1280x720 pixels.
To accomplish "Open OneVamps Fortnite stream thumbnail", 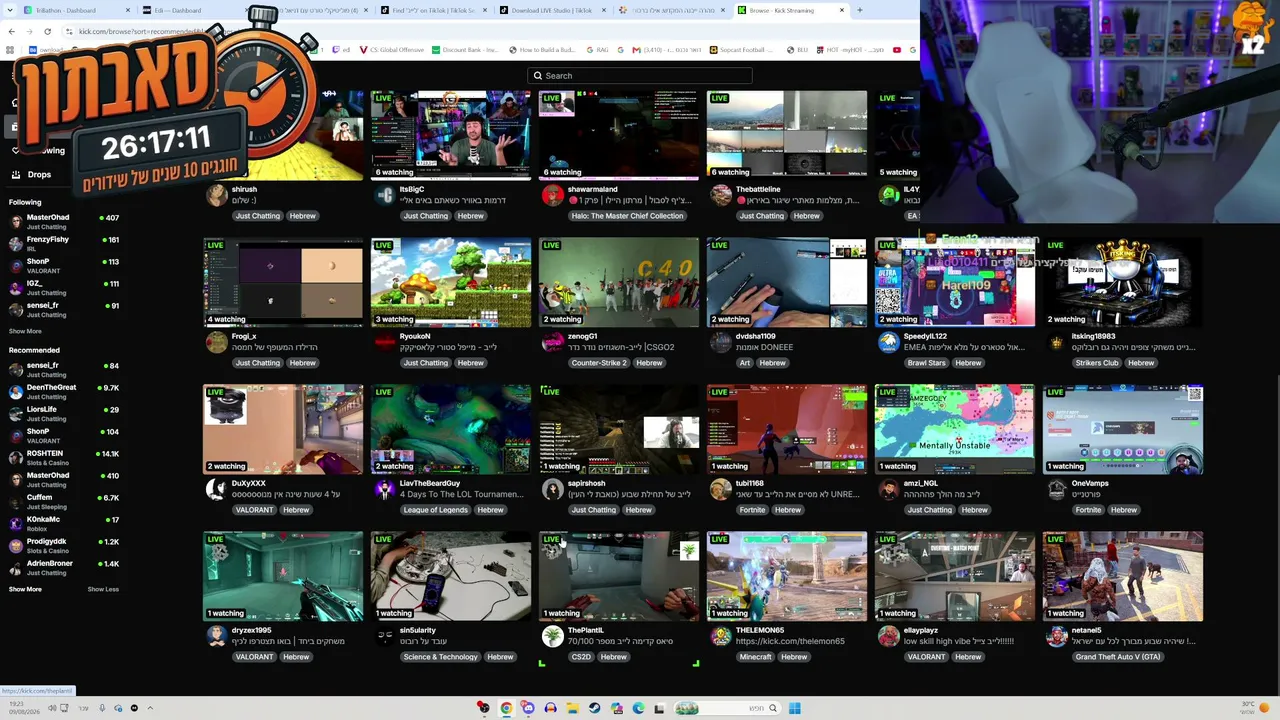I will (1123, 430).
